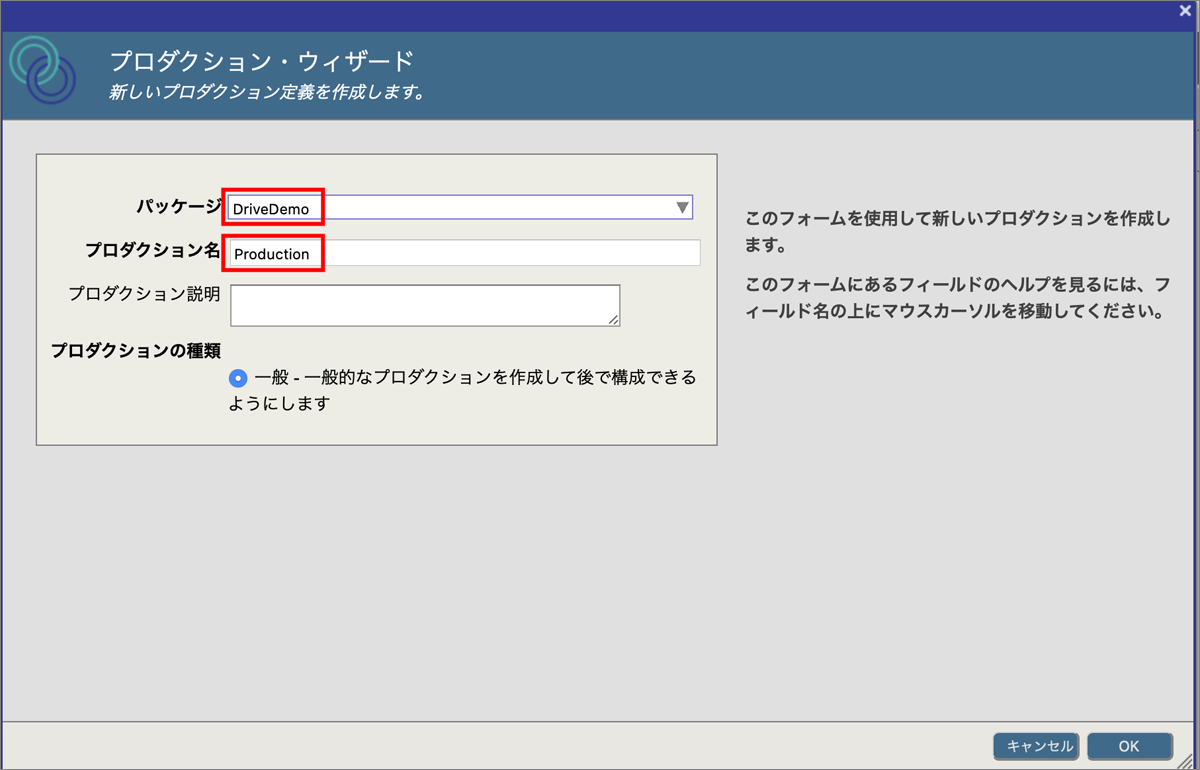The width and height of the screenshot is (1200, 770).
Task: Click the プロダクション説明 text area
Action: tap(425, 305)
